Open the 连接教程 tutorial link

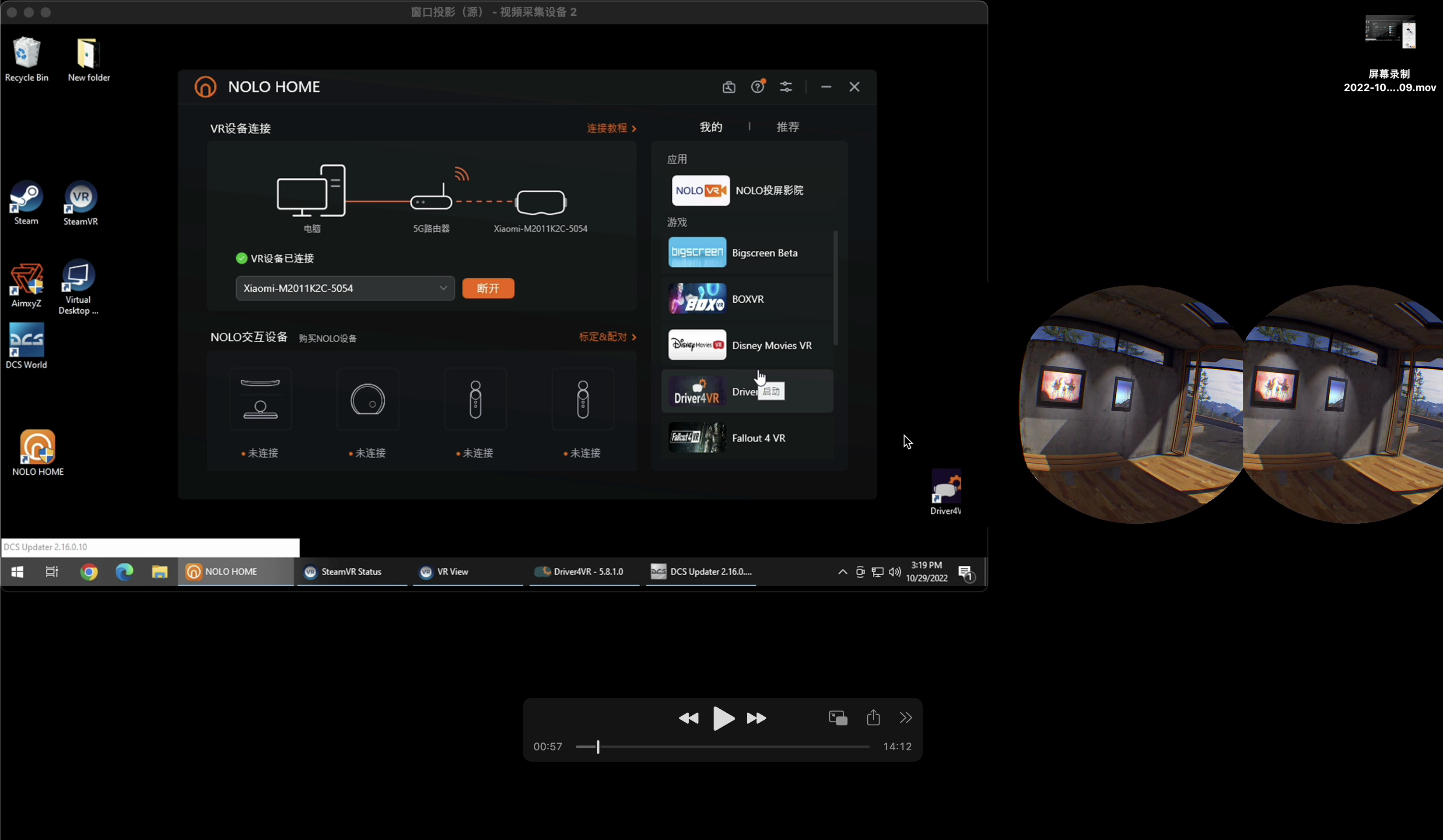click(612, 128)
